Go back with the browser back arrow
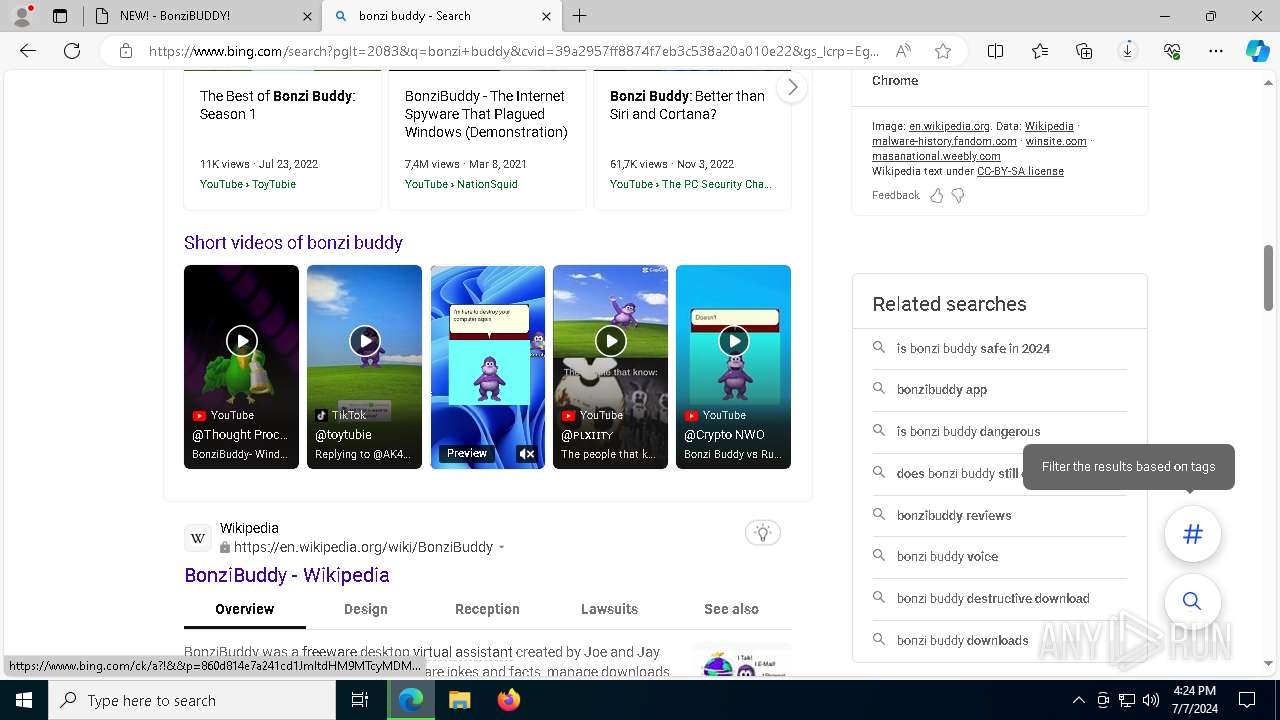 28,51
